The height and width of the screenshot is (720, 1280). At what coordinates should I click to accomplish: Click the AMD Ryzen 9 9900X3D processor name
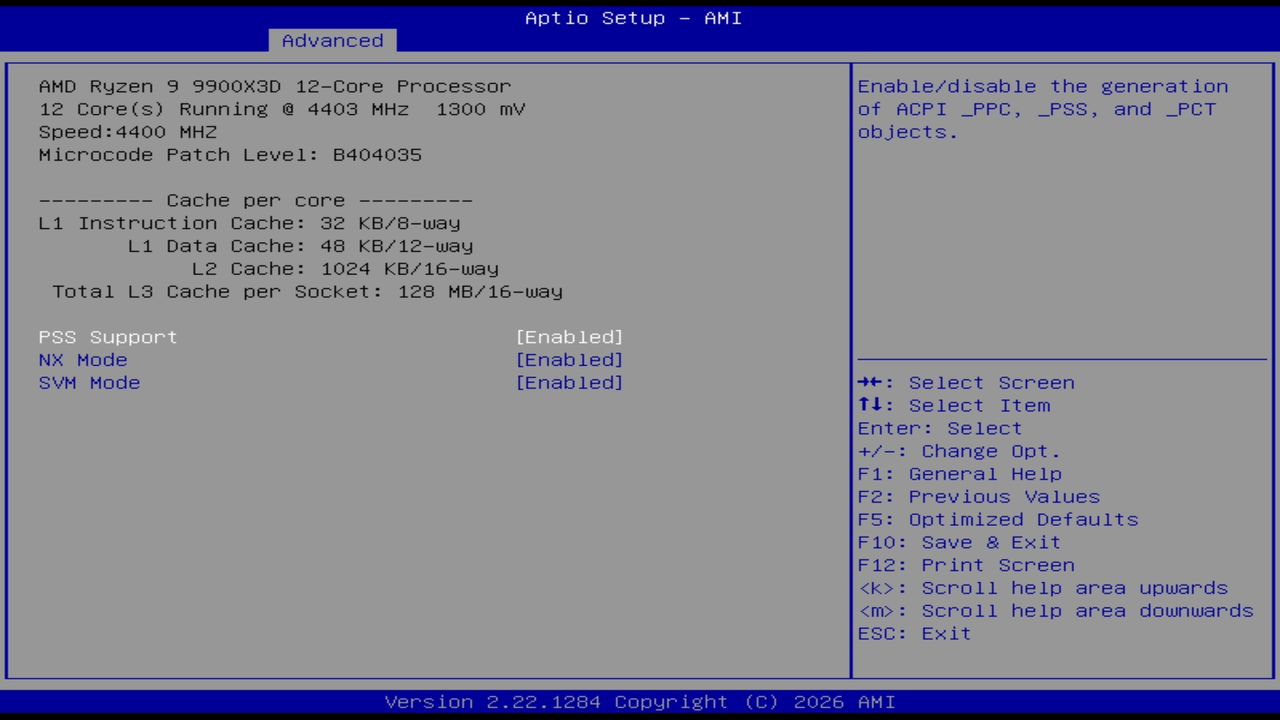(275, 86)
